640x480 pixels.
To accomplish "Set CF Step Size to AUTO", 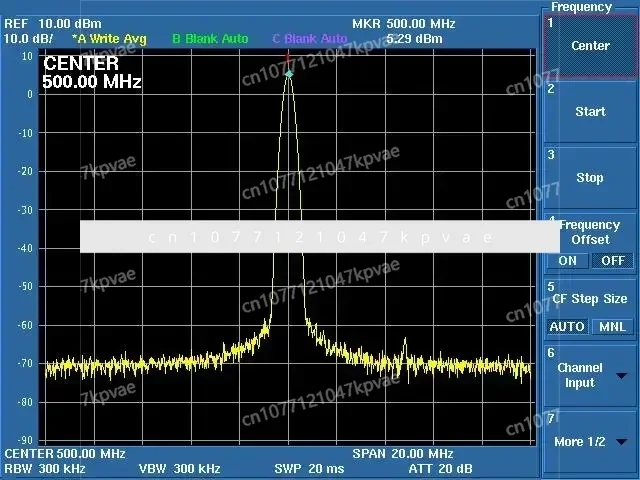I will pos(567,327).
